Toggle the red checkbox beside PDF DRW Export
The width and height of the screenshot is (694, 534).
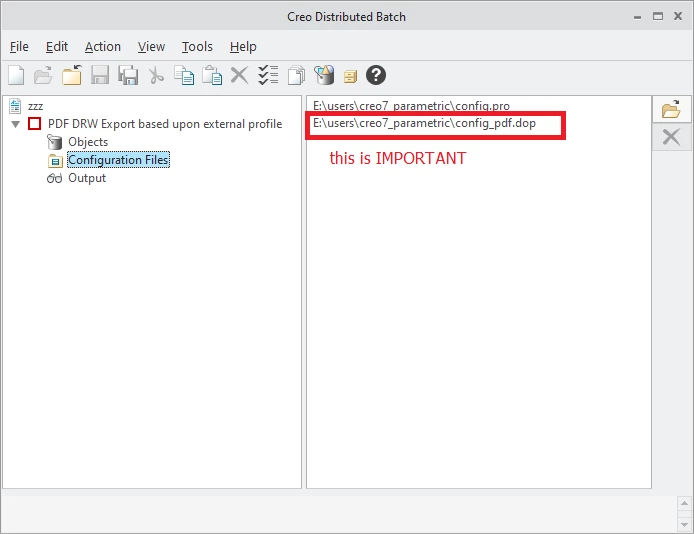pos(35,123)
